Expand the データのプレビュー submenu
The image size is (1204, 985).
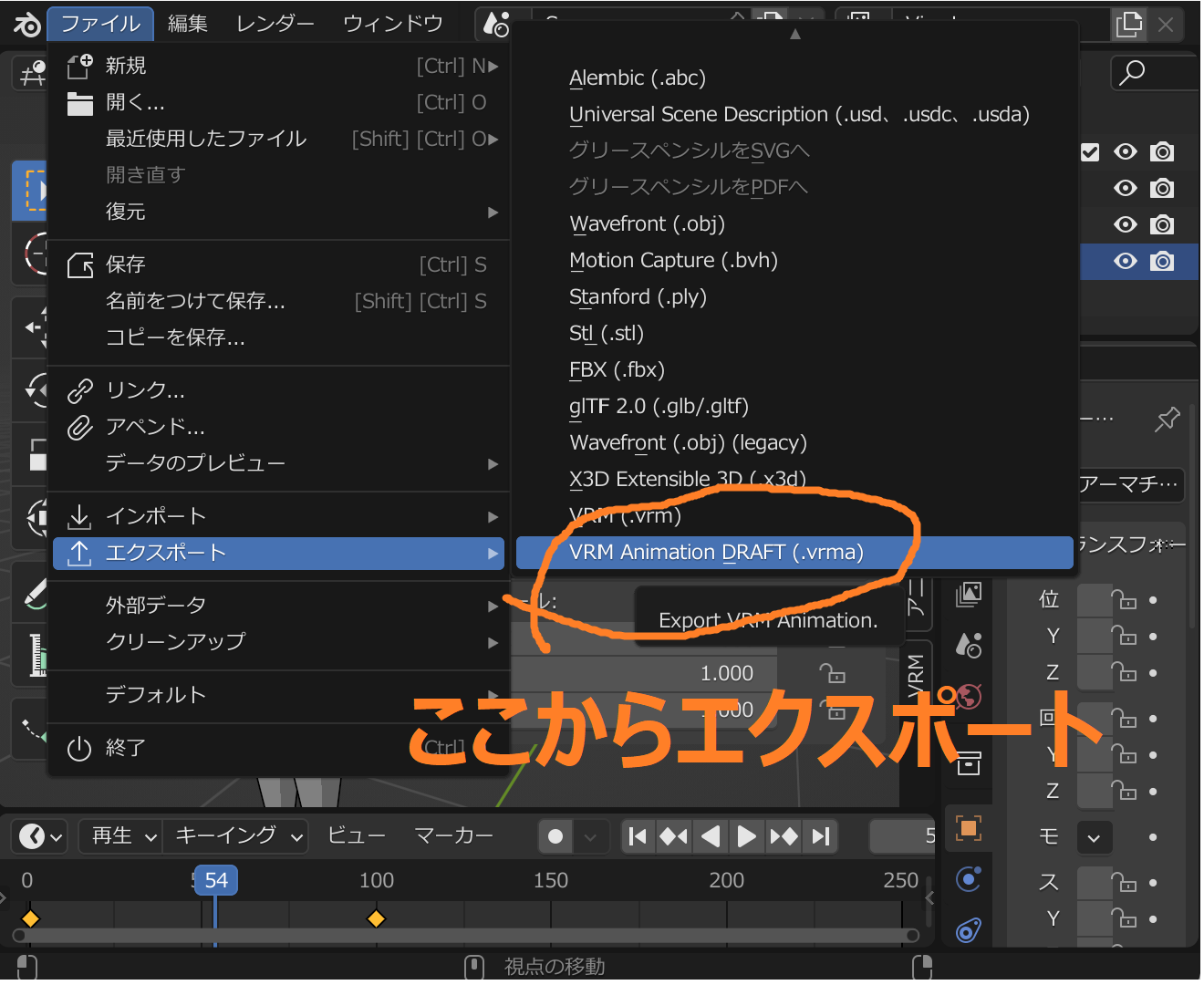coord(278,464)
